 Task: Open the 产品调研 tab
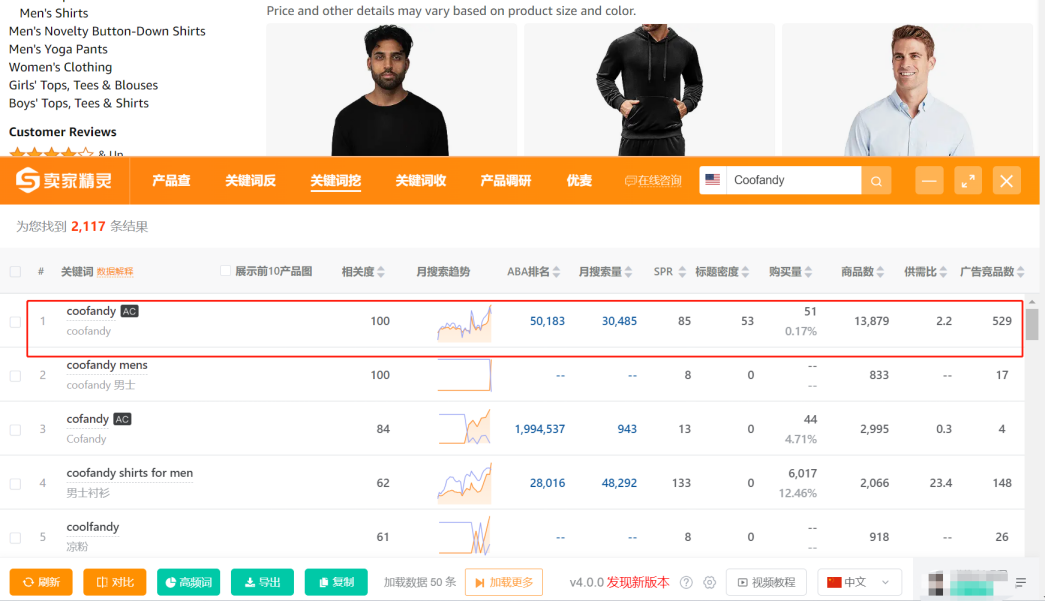[505, 181]
